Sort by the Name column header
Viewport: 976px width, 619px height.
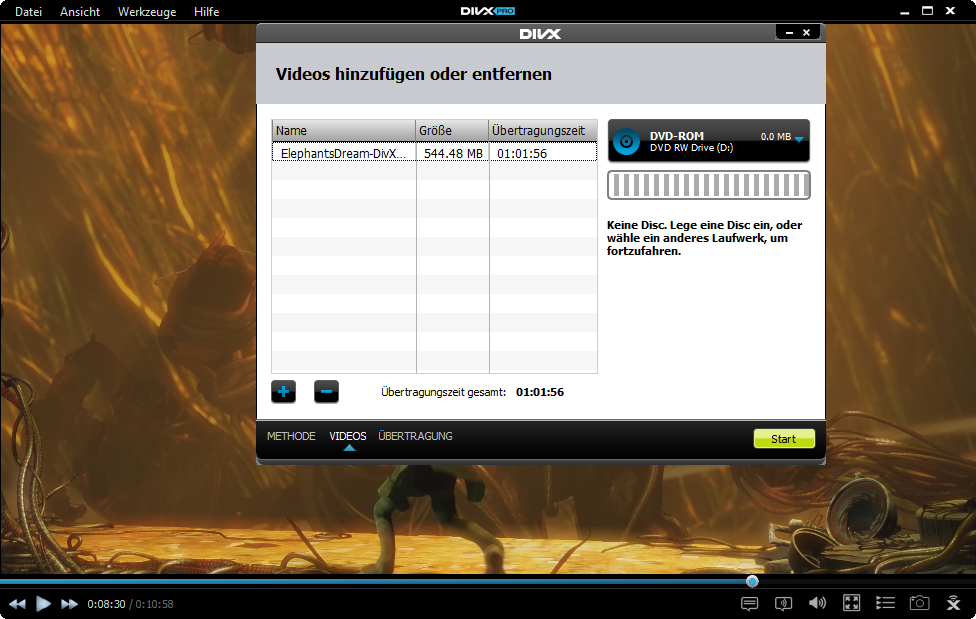click(344, 130)
